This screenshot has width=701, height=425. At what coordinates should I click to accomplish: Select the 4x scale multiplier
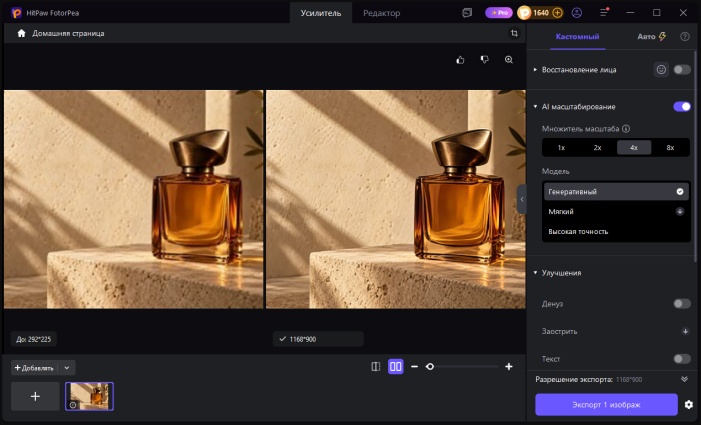634,147
